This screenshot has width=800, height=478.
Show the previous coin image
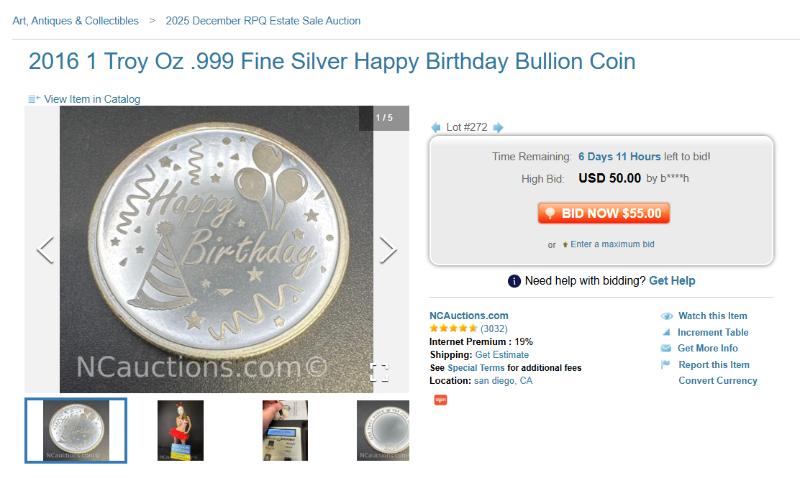(45, 249)
